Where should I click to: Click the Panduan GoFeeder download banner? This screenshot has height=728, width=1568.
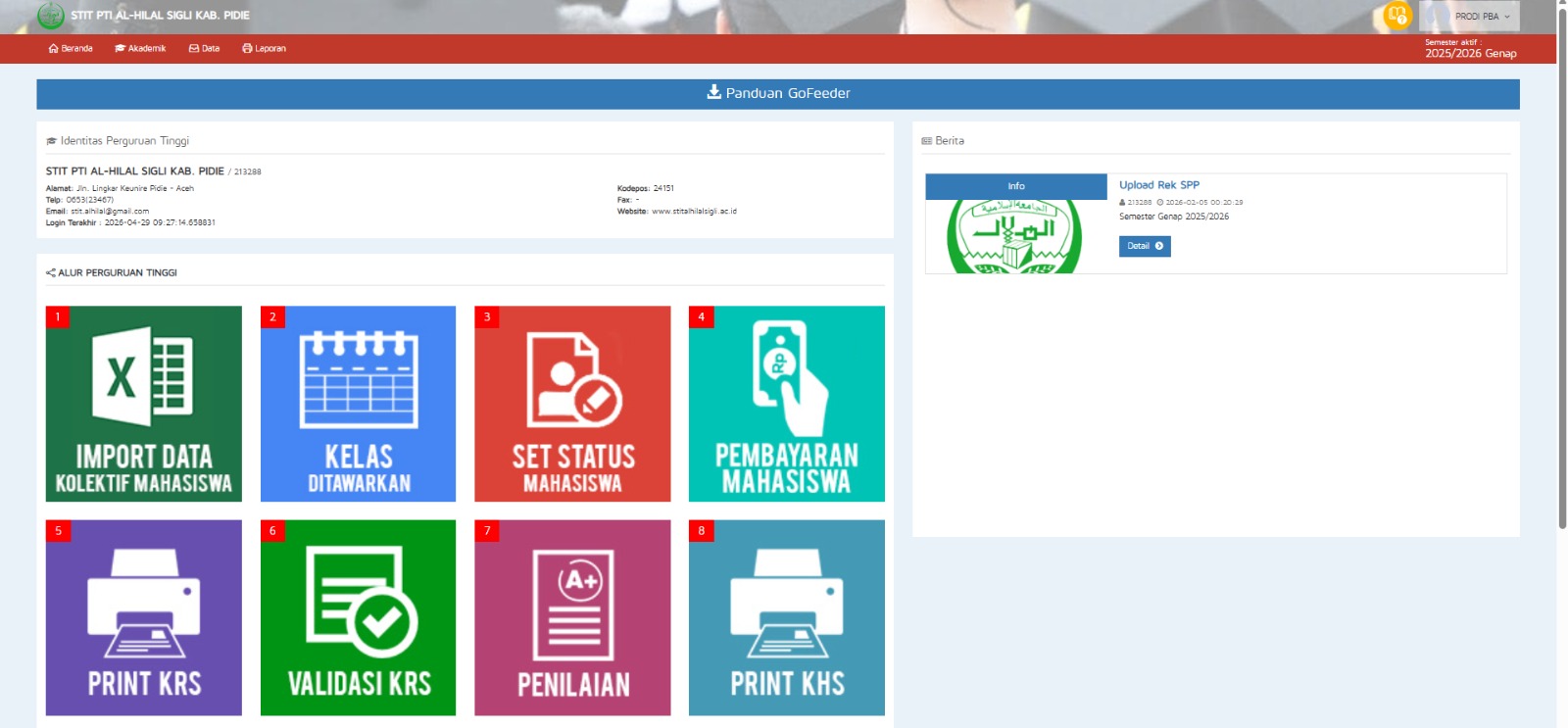[778, 93]
